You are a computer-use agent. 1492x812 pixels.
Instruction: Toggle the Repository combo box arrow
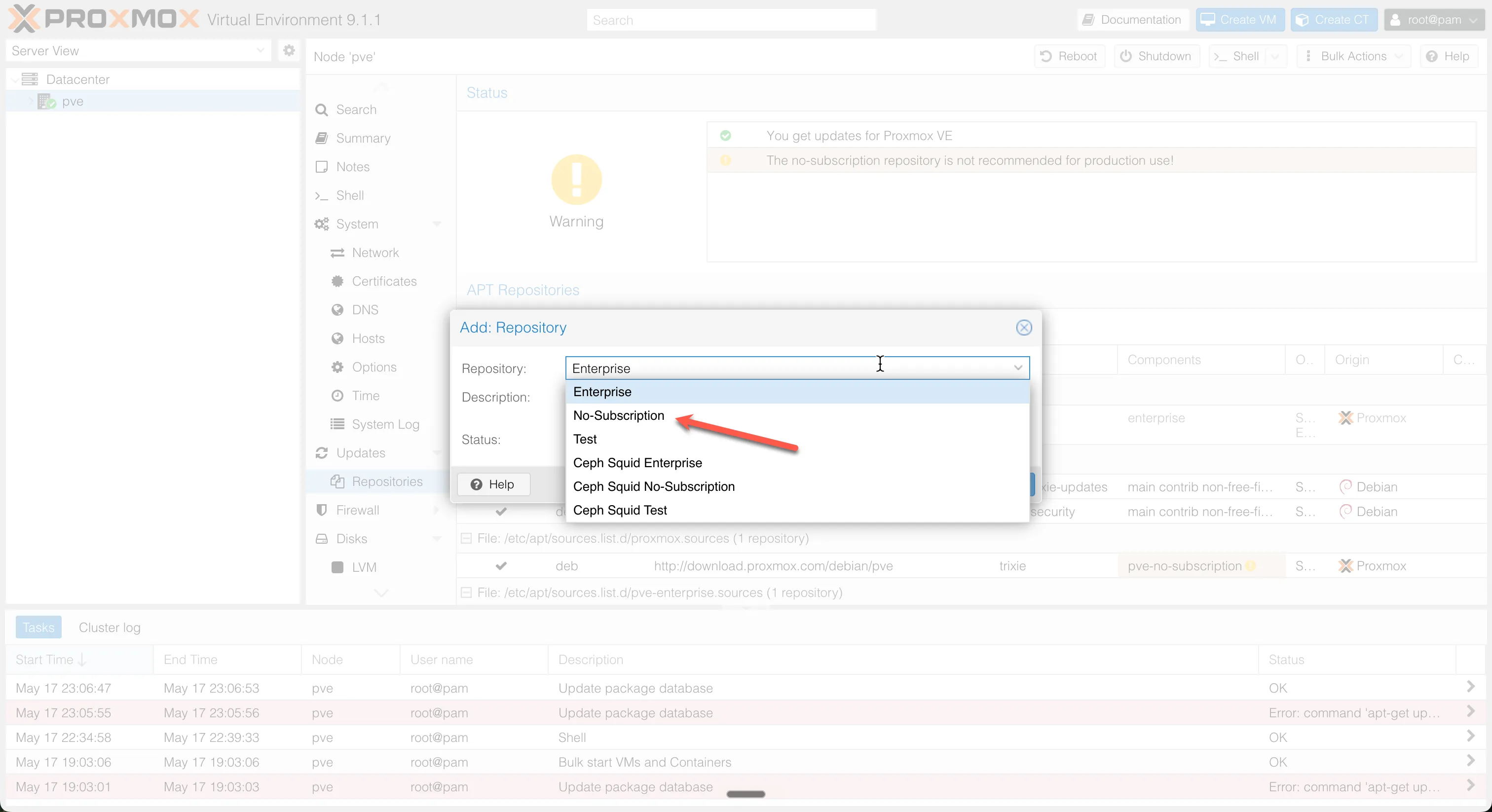(1018, 368)
